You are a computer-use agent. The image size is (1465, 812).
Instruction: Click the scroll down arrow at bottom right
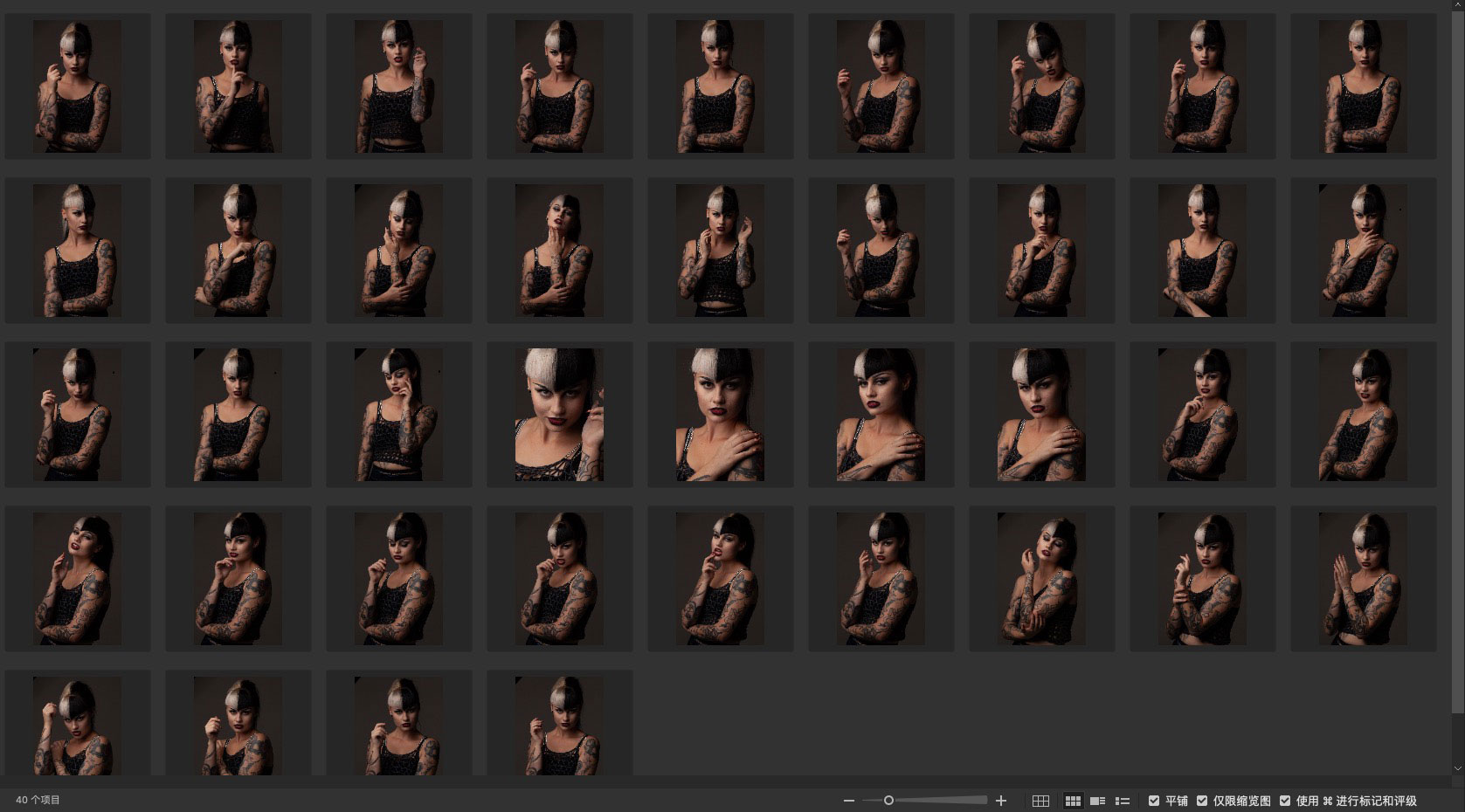tap(1456, 768)
